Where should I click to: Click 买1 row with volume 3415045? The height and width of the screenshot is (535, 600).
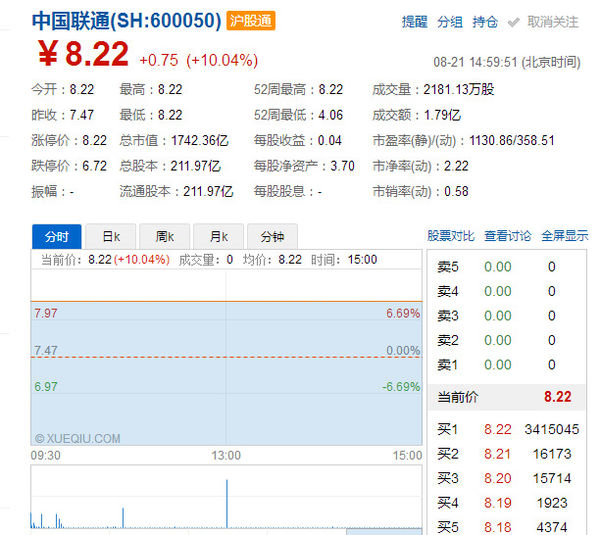pos(507,429)
